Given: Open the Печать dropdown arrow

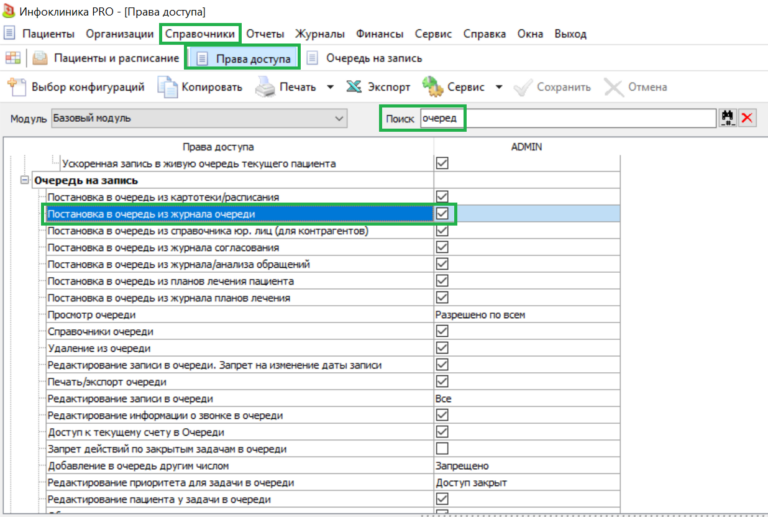Looking at the screenshot, I should (330, 87).
